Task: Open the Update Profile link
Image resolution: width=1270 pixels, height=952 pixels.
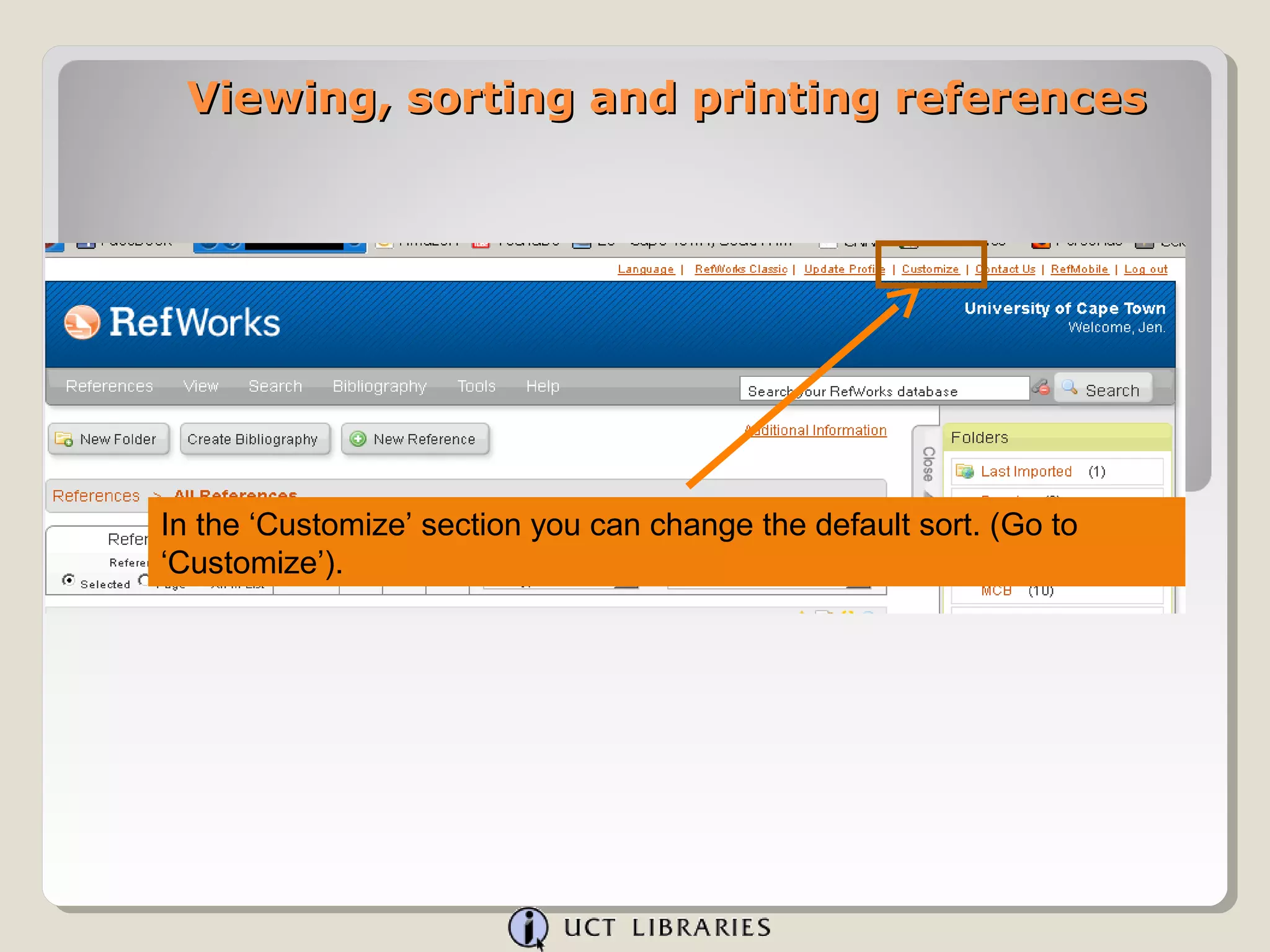Action: pos(844,269)
